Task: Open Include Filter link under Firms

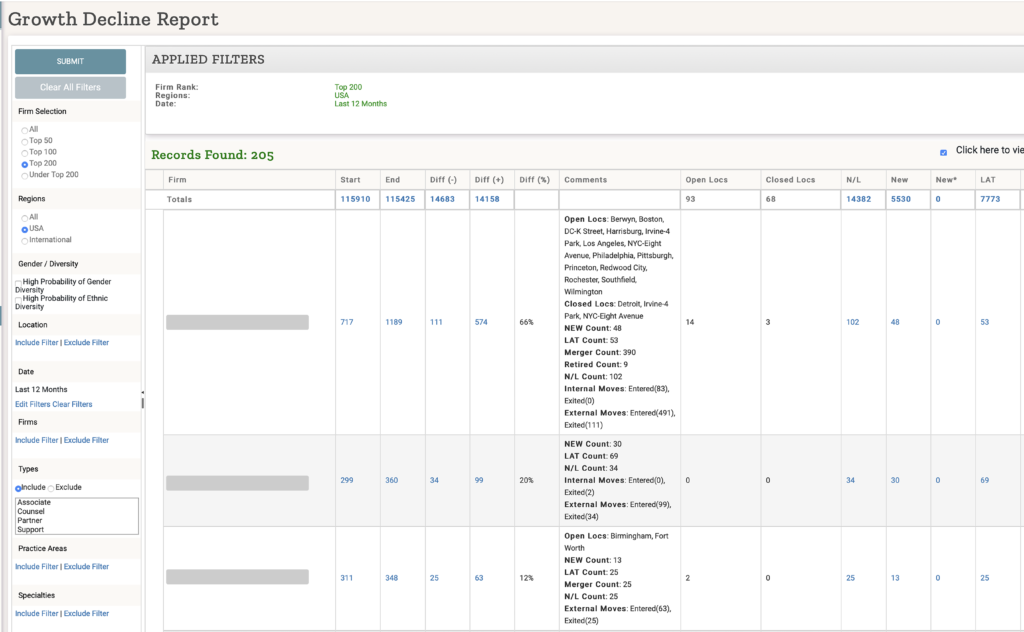Action: [x=37, y=440]
